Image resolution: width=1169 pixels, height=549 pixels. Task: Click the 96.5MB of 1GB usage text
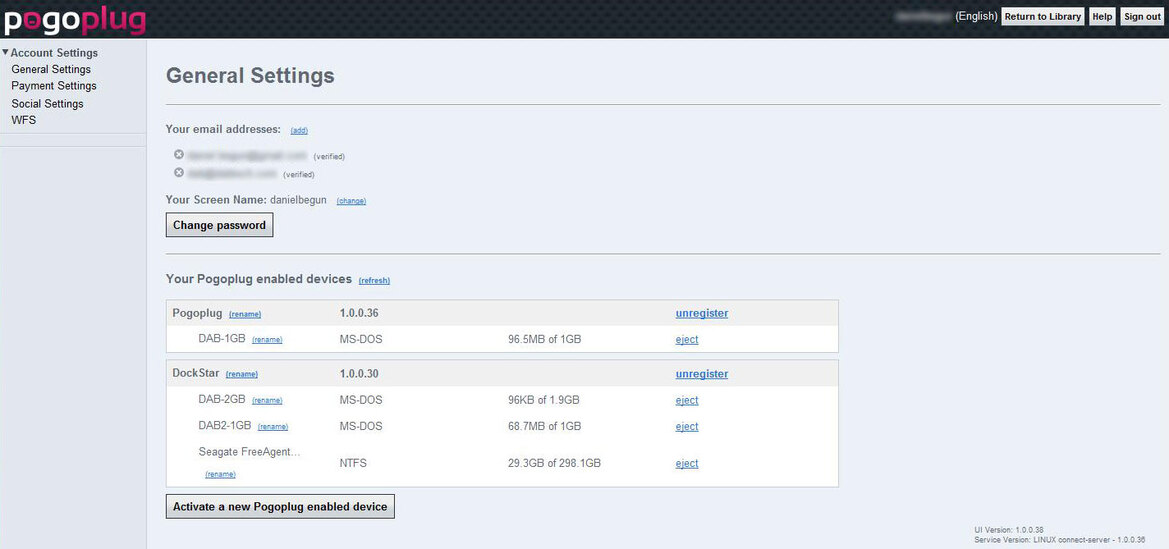click(544, 339)
